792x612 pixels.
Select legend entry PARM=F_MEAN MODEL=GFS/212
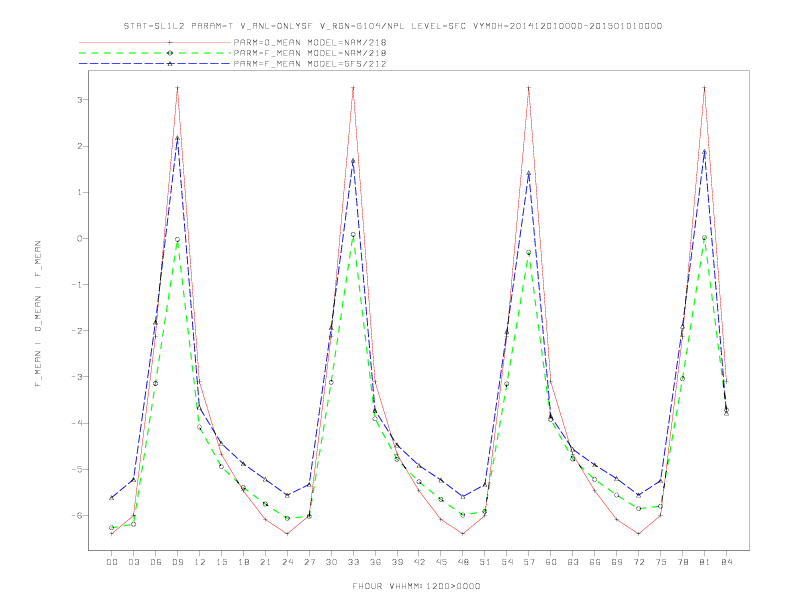[x=310, y=64]
